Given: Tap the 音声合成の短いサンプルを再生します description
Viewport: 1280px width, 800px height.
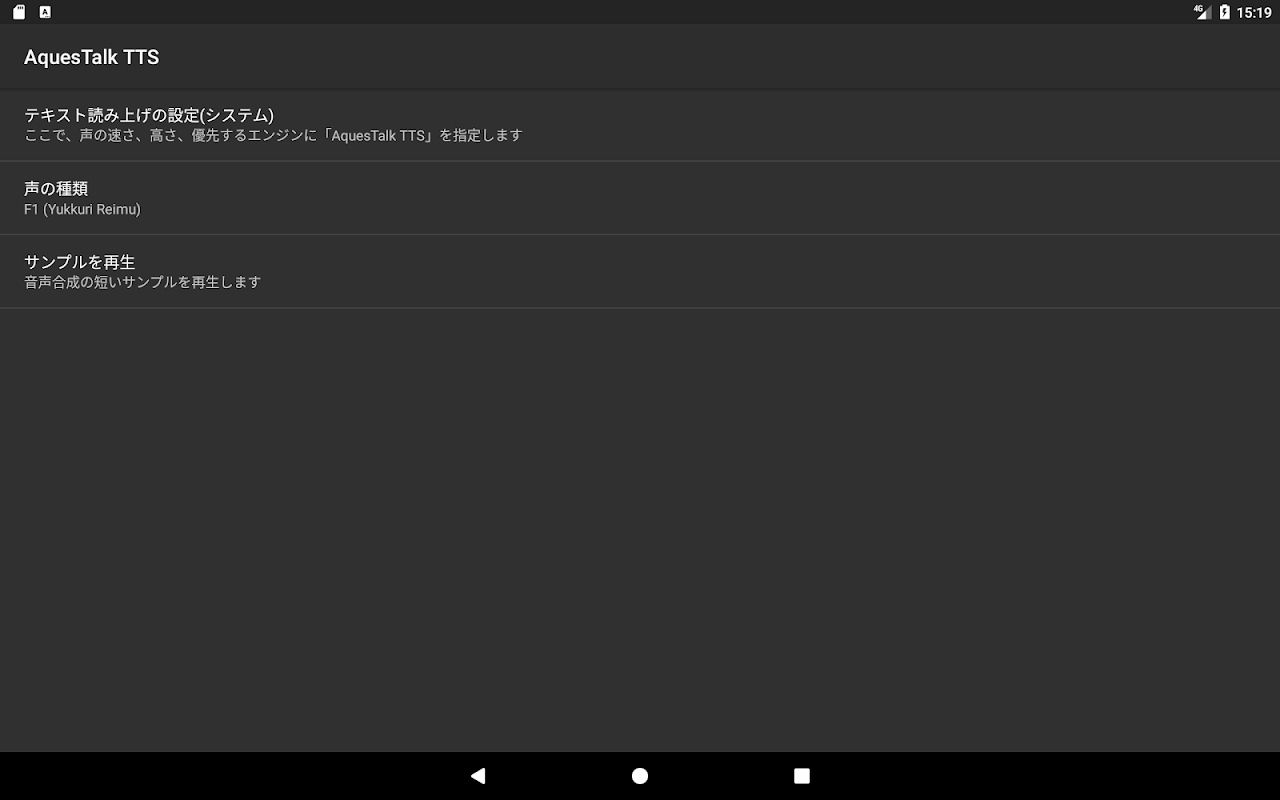Looking at the screenshot, I should point(143,282).
